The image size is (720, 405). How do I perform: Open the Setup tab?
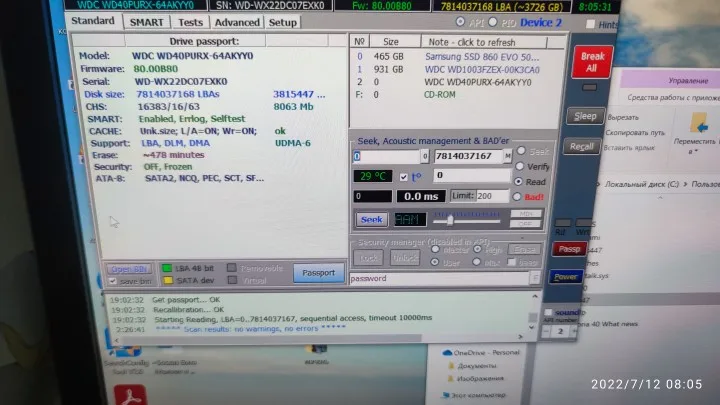pyautogui.click(x=282, y=22)
